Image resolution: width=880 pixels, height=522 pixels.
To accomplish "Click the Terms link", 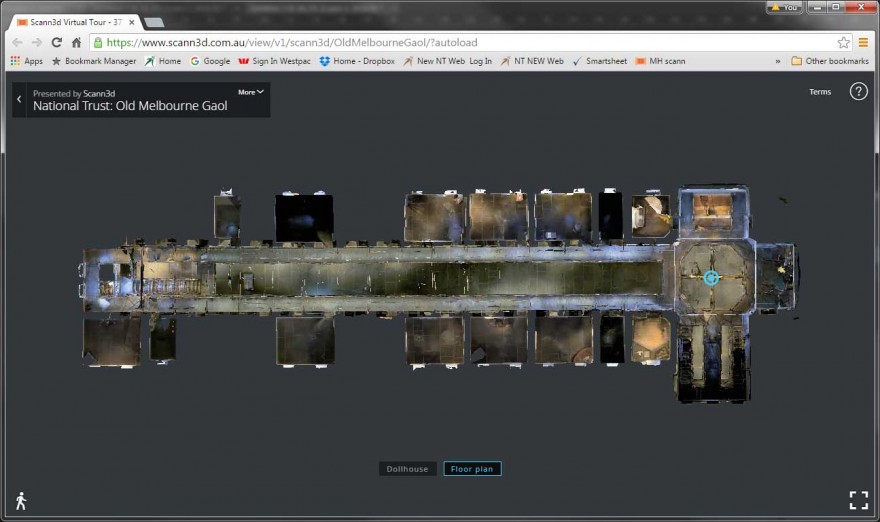I will click(820, 92).
